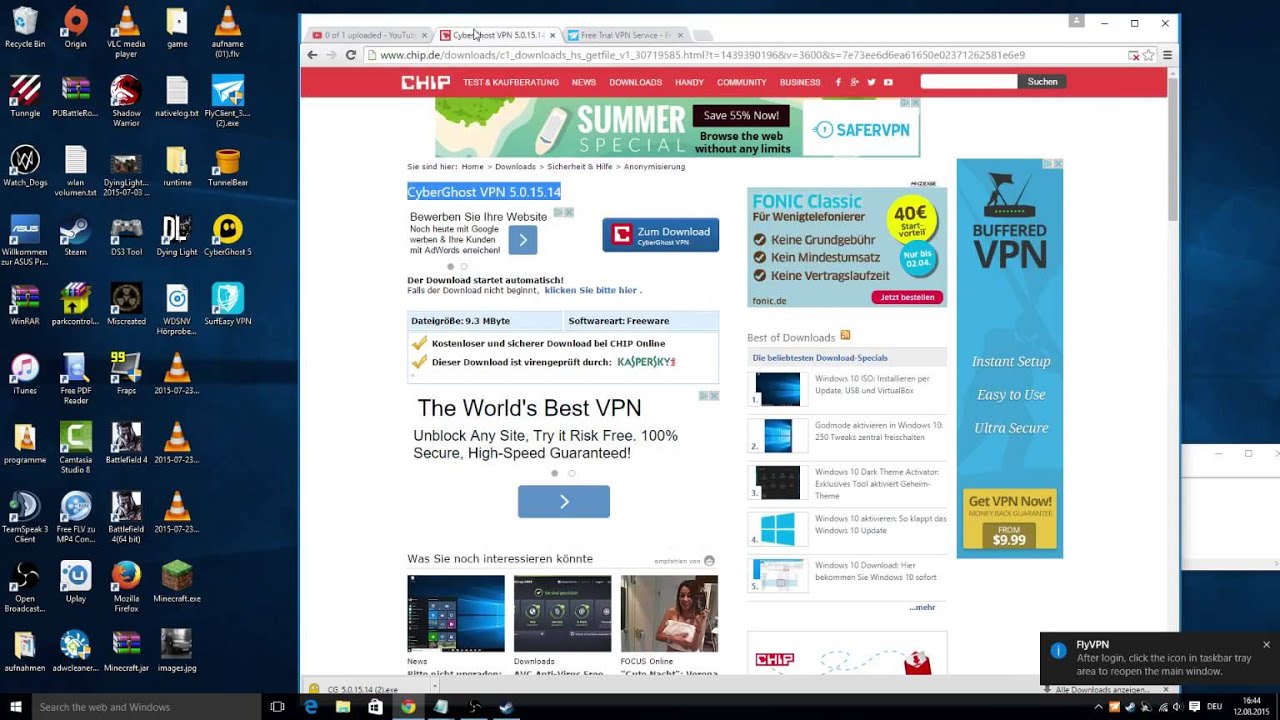Open BUSINESS menu on CHIP
This screenshot has width=1280, height=720.
800,82
